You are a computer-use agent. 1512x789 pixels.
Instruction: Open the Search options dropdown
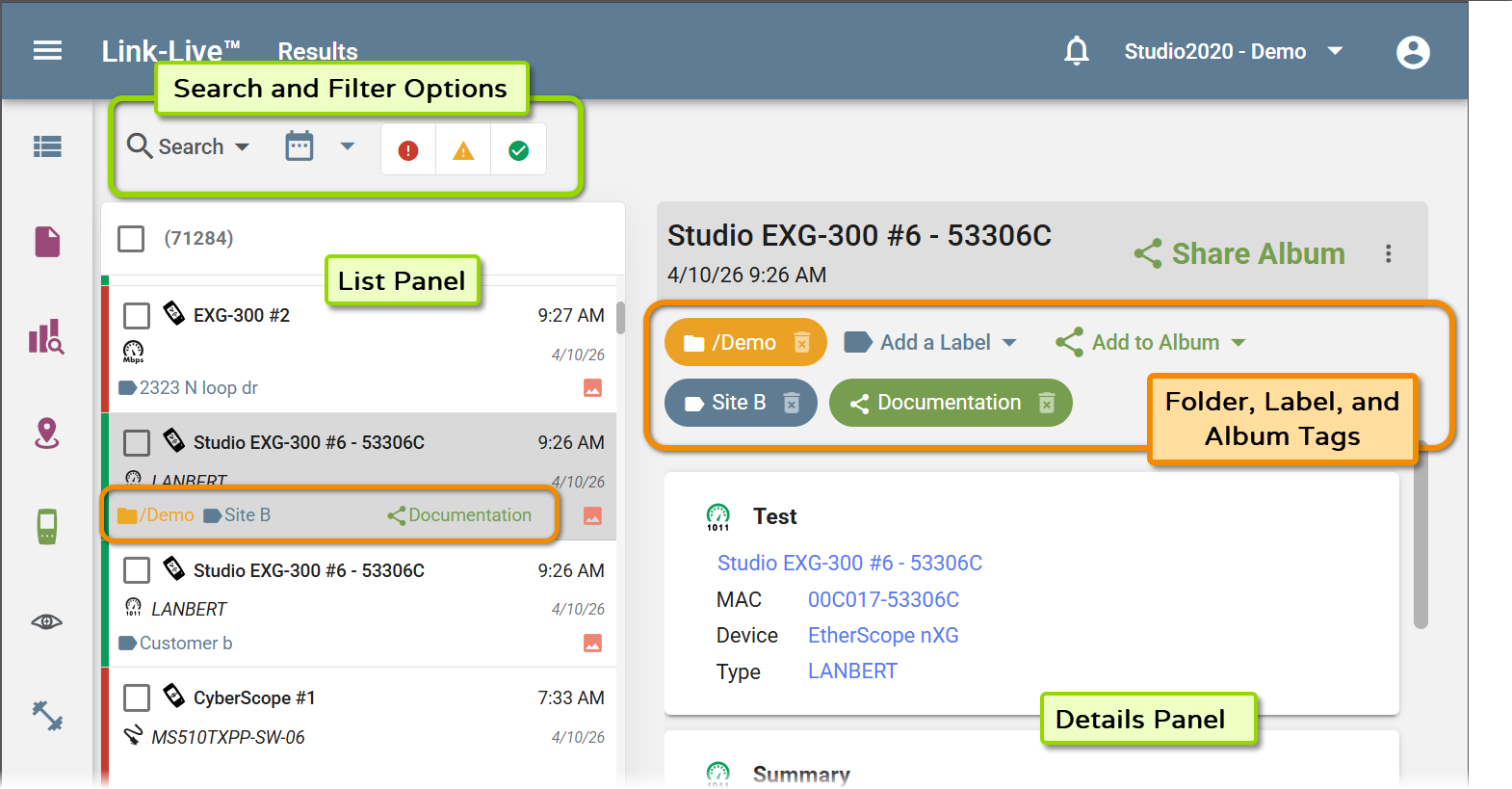[189, 146]
